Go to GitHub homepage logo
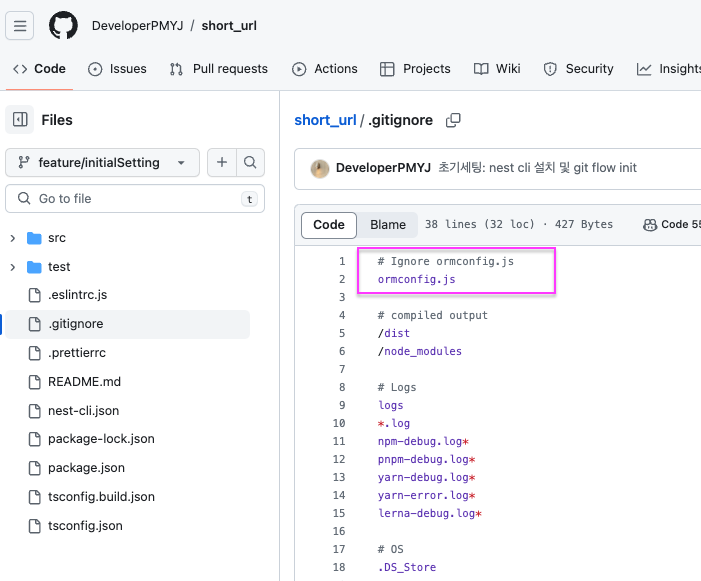 pyautogui.click(x=63, y=25)
